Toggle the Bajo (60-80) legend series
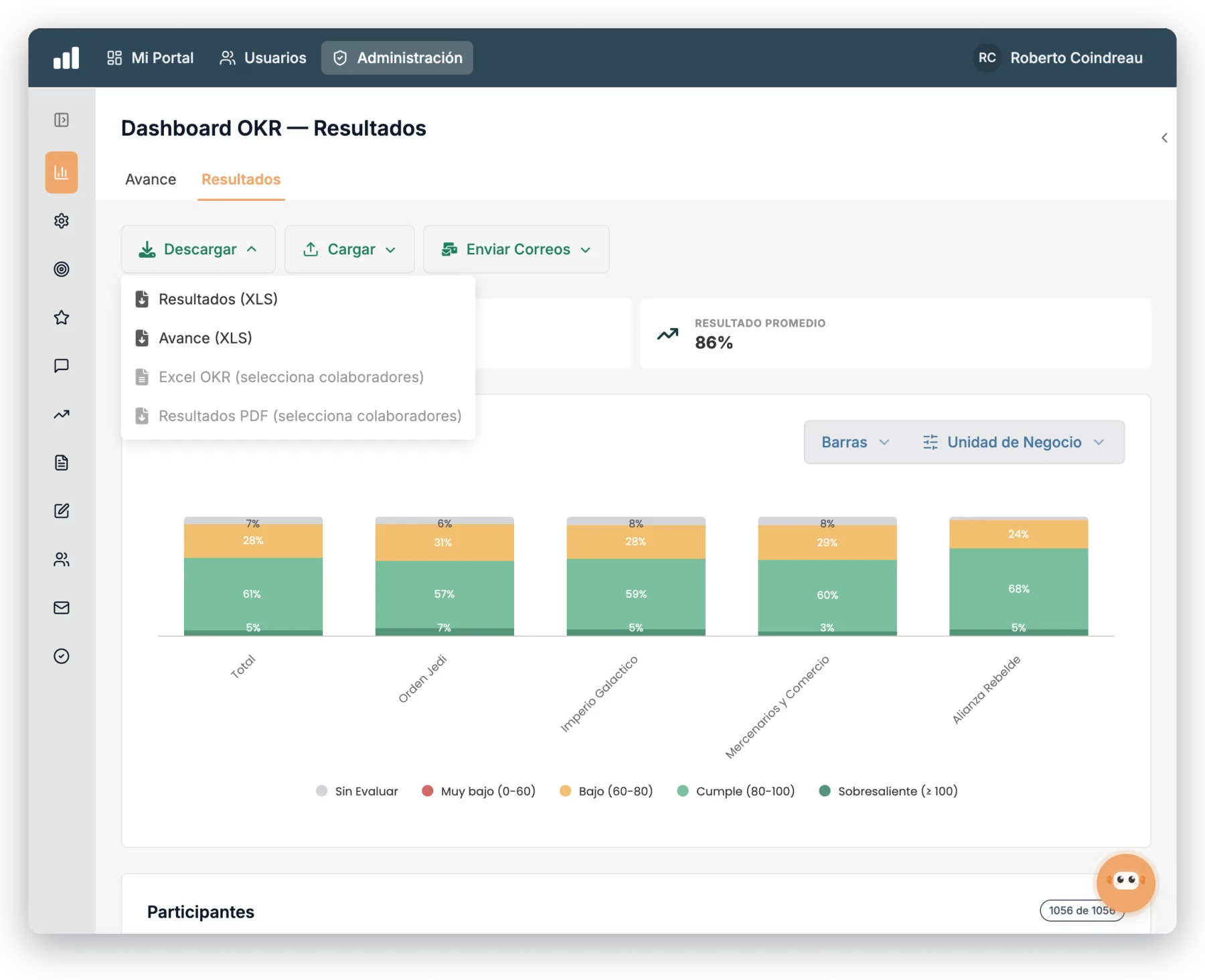This screenshot has height=980, width=1205. (606, 791)
